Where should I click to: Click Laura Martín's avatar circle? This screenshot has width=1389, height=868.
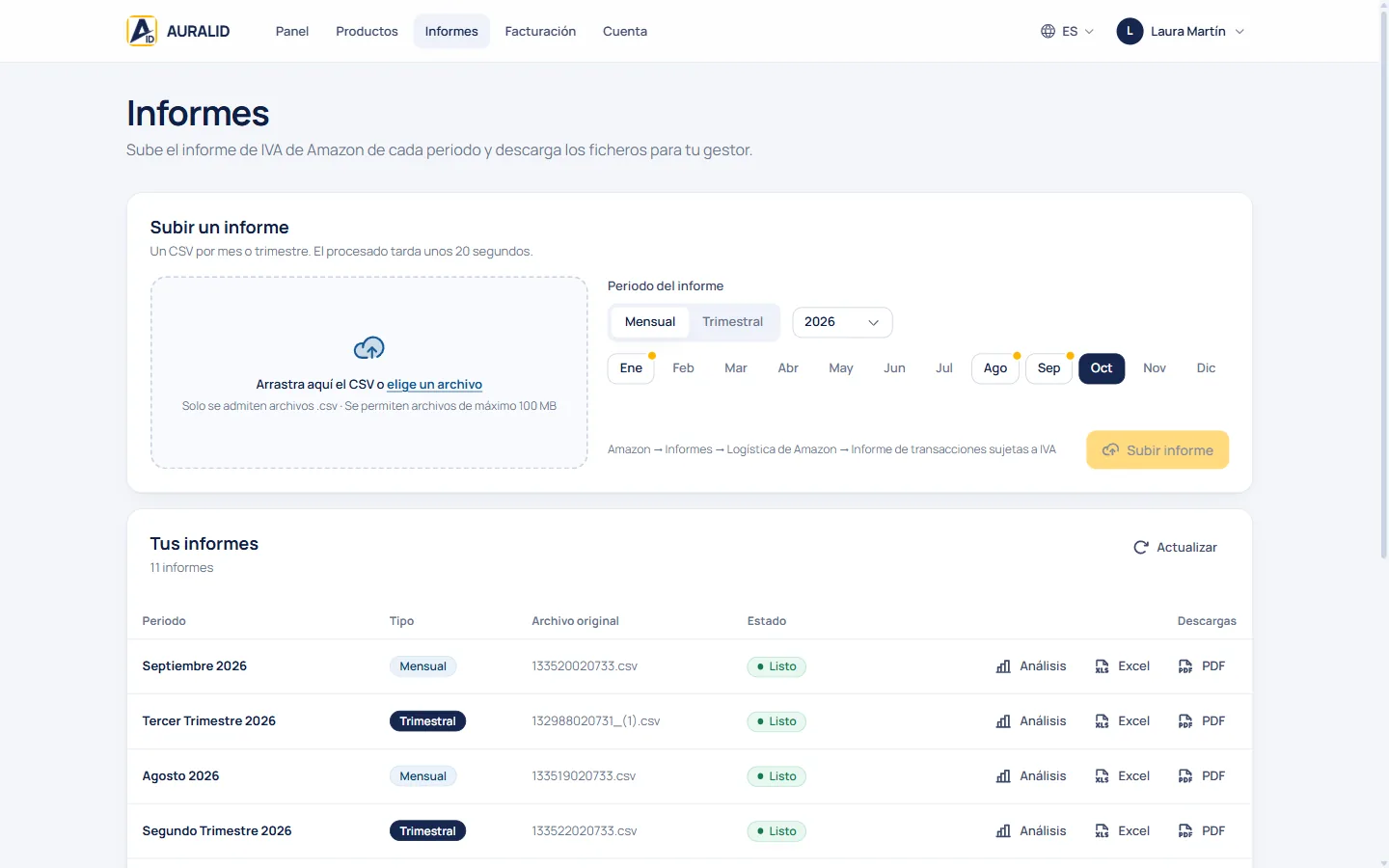pyautogui.click(x=1130, y=31)
